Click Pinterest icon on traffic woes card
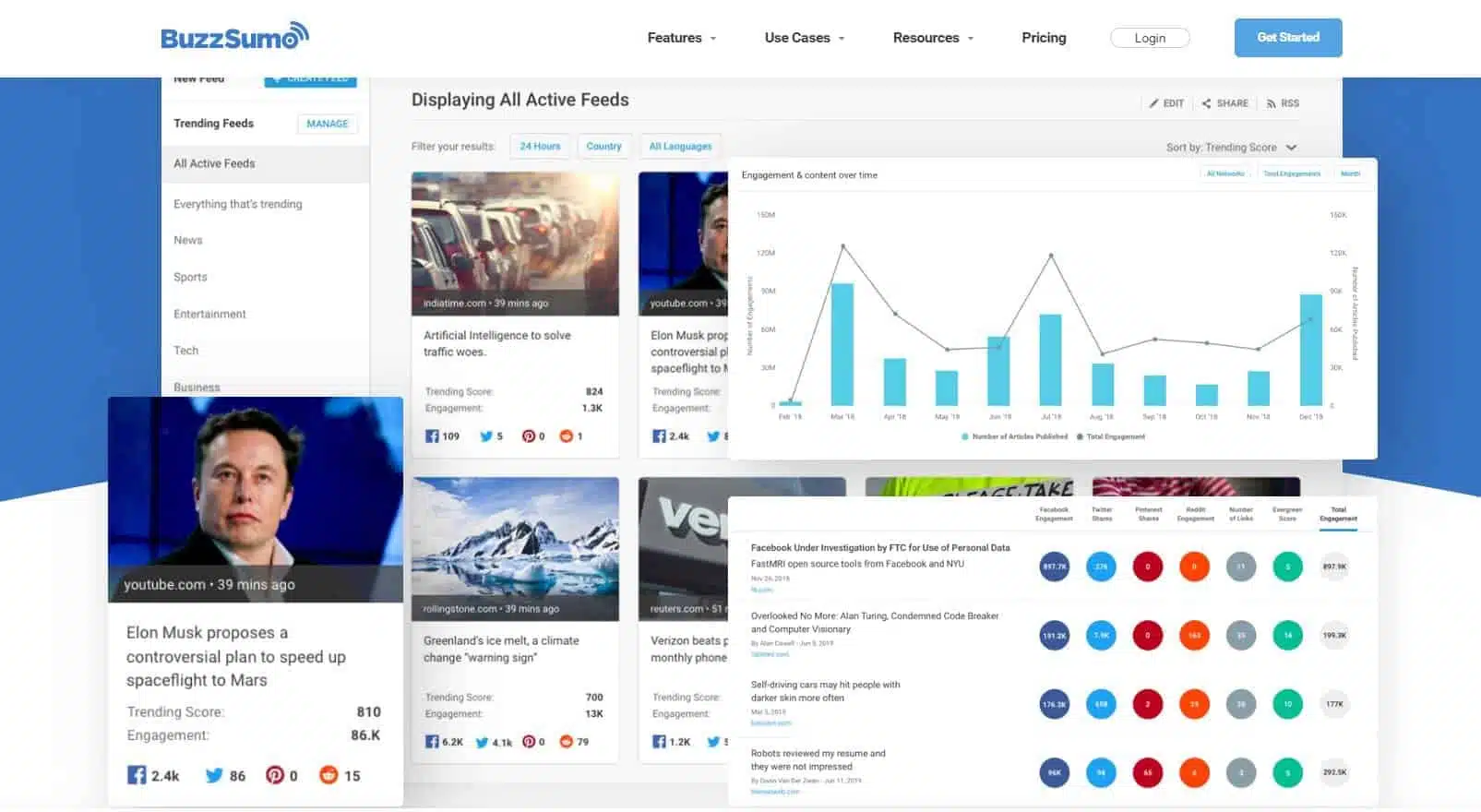This screenshot has width=1481, height=812. (529, 436)
